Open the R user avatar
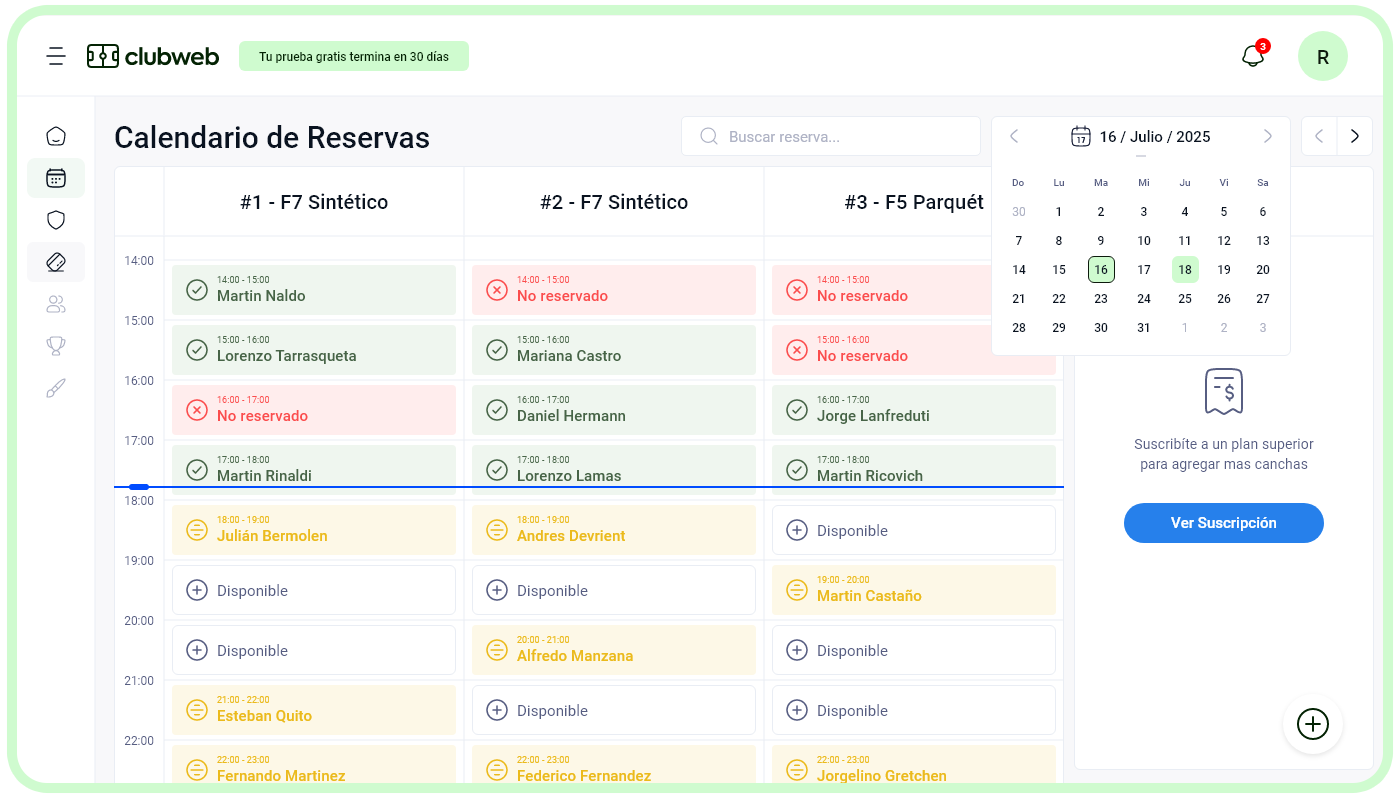1400x800 pixels. tap(1322, 57)
